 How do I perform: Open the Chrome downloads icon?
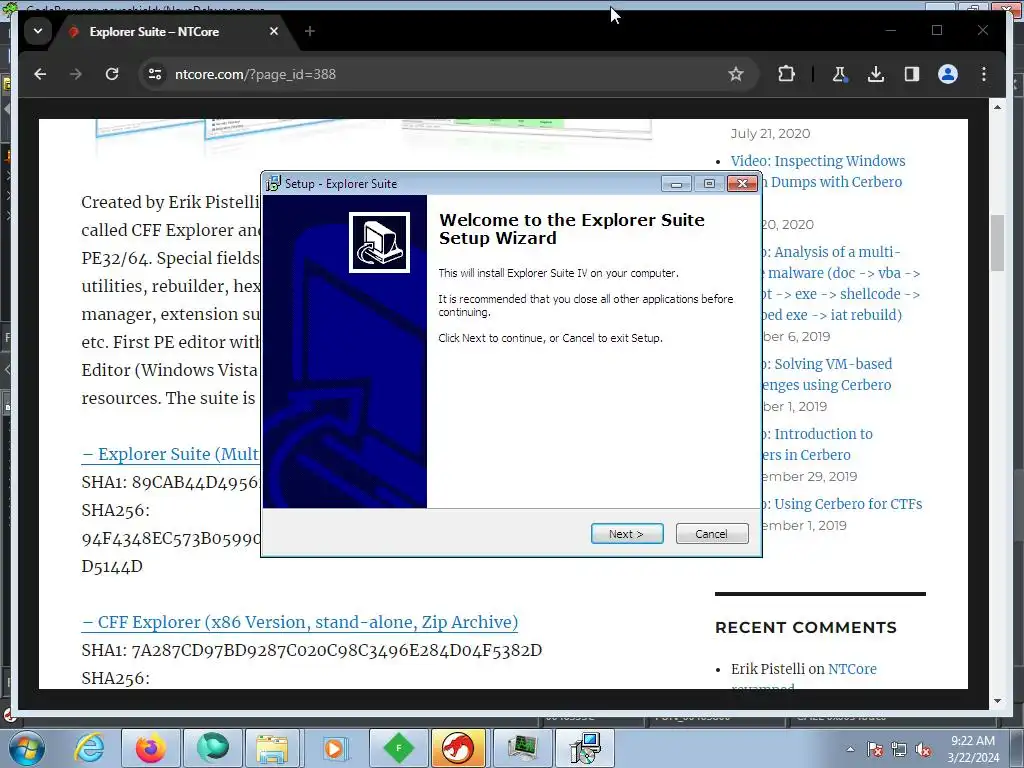point(876,74)
